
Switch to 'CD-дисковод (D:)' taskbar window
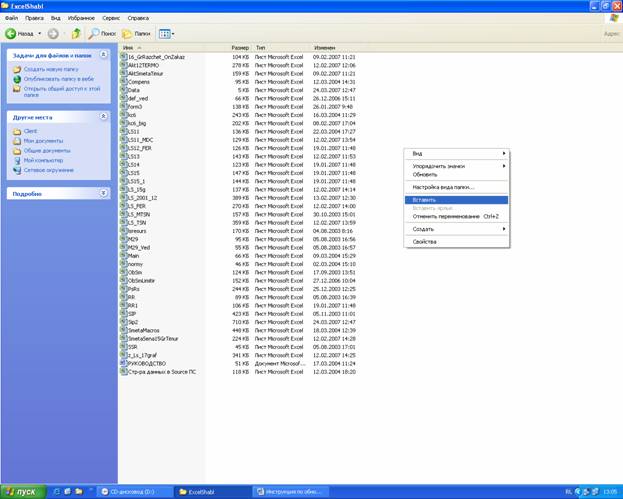[x=128, y=492]
